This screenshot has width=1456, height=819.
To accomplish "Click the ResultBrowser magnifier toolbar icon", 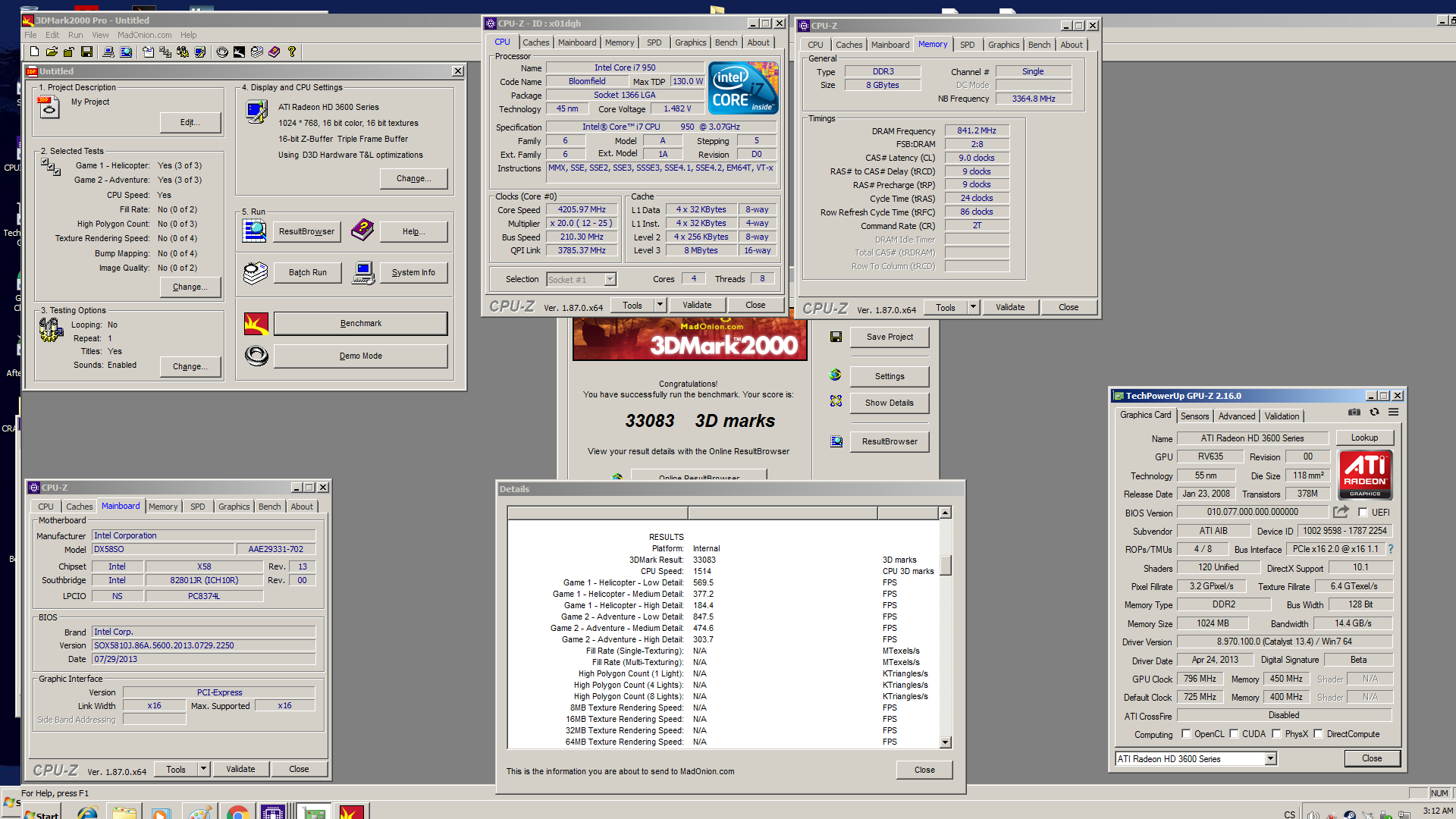I will 126,52.
